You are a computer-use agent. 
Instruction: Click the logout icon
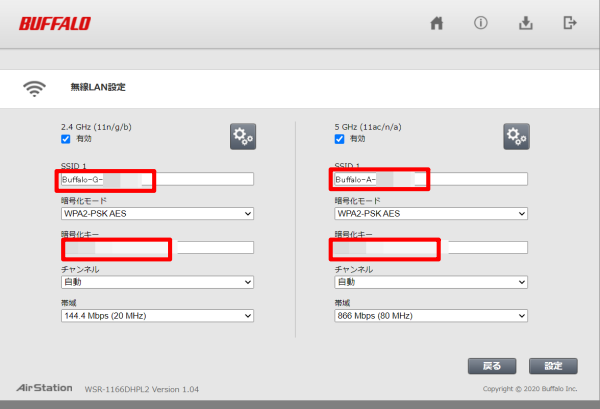tap(570, 23)
